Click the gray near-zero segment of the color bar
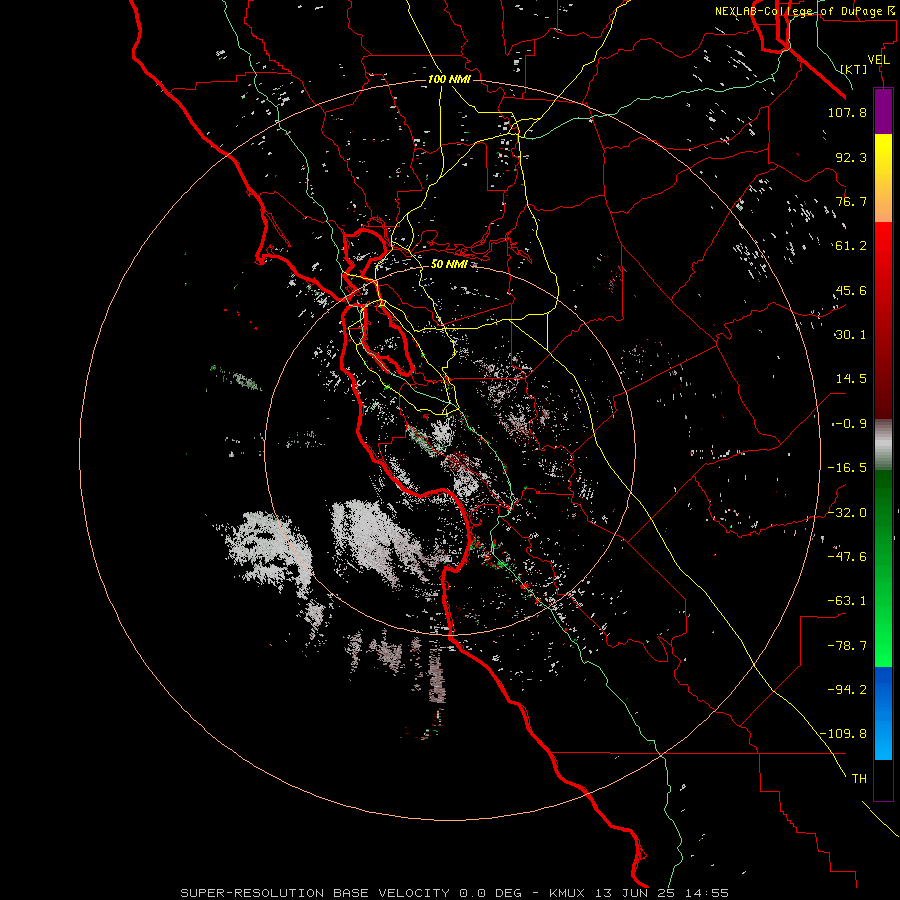Image resolution: width=900 pixels, height=900 pixels. (x=883, y=445)
